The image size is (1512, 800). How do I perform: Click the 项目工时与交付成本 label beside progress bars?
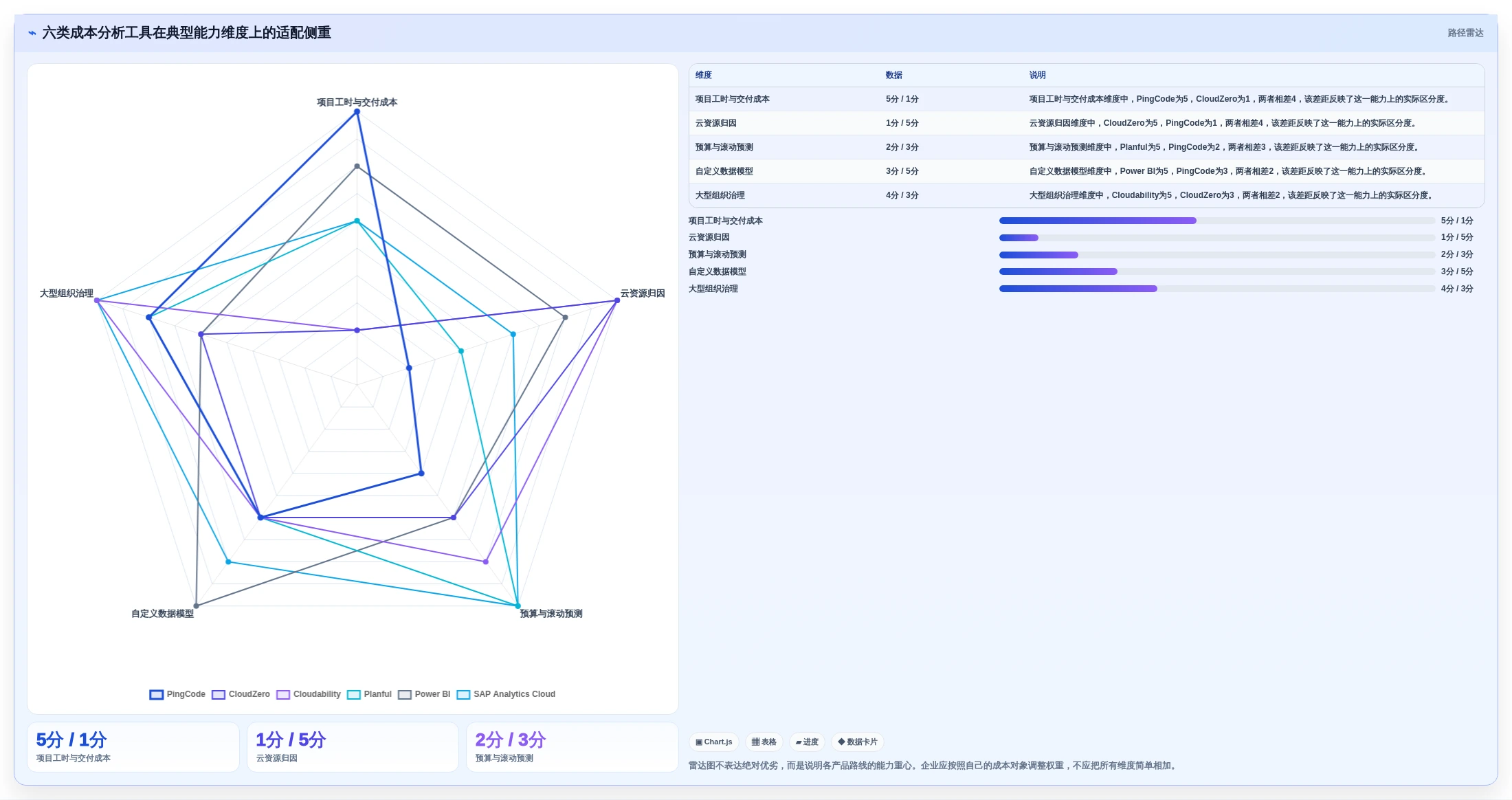pyautogui.click(x=726, y=221)
